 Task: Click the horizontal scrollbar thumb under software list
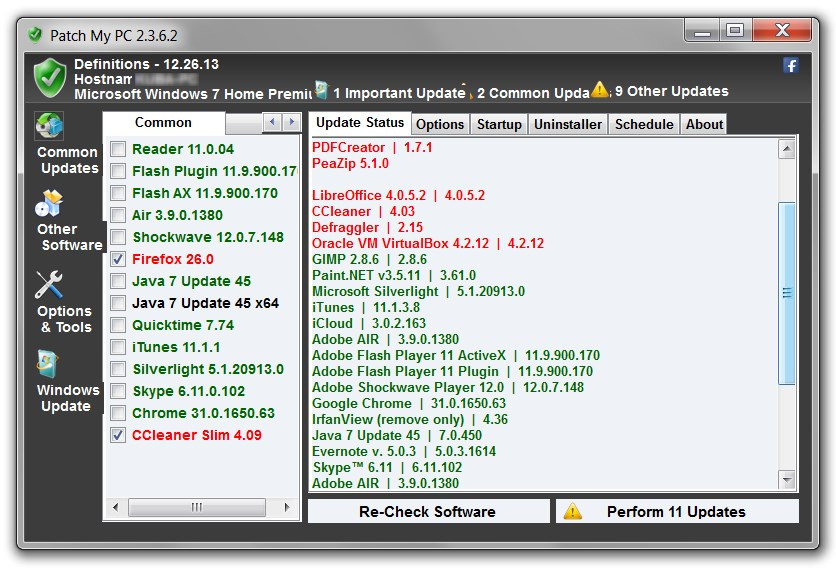197,507
